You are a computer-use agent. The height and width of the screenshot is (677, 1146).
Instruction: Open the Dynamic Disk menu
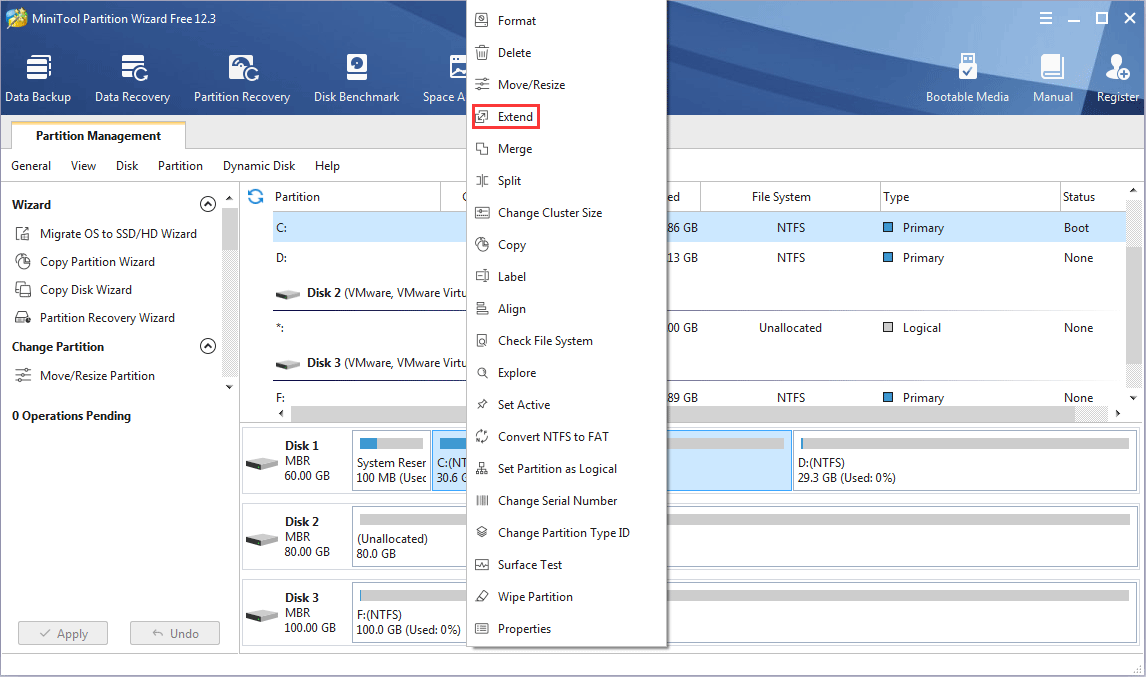click(259, 166)
